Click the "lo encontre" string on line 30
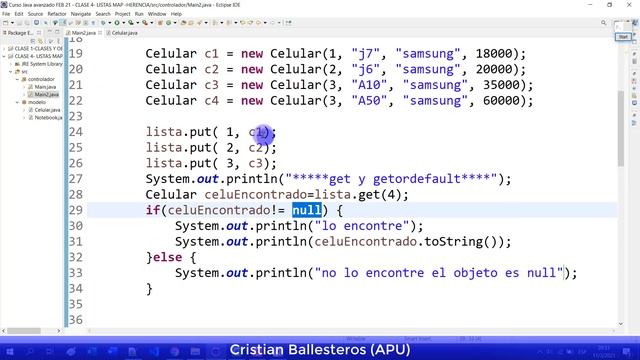Image resolution: width=640 pixels, height=360 pixels. [362, 226]
